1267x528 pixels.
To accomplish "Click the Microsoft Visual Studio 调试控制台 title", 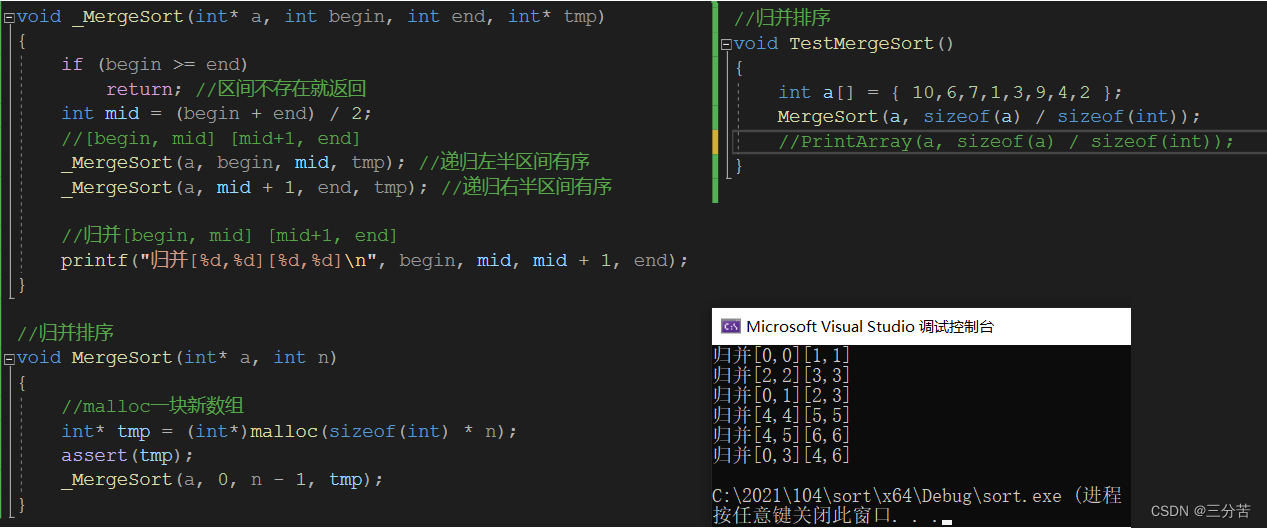I will pos(870,326).
